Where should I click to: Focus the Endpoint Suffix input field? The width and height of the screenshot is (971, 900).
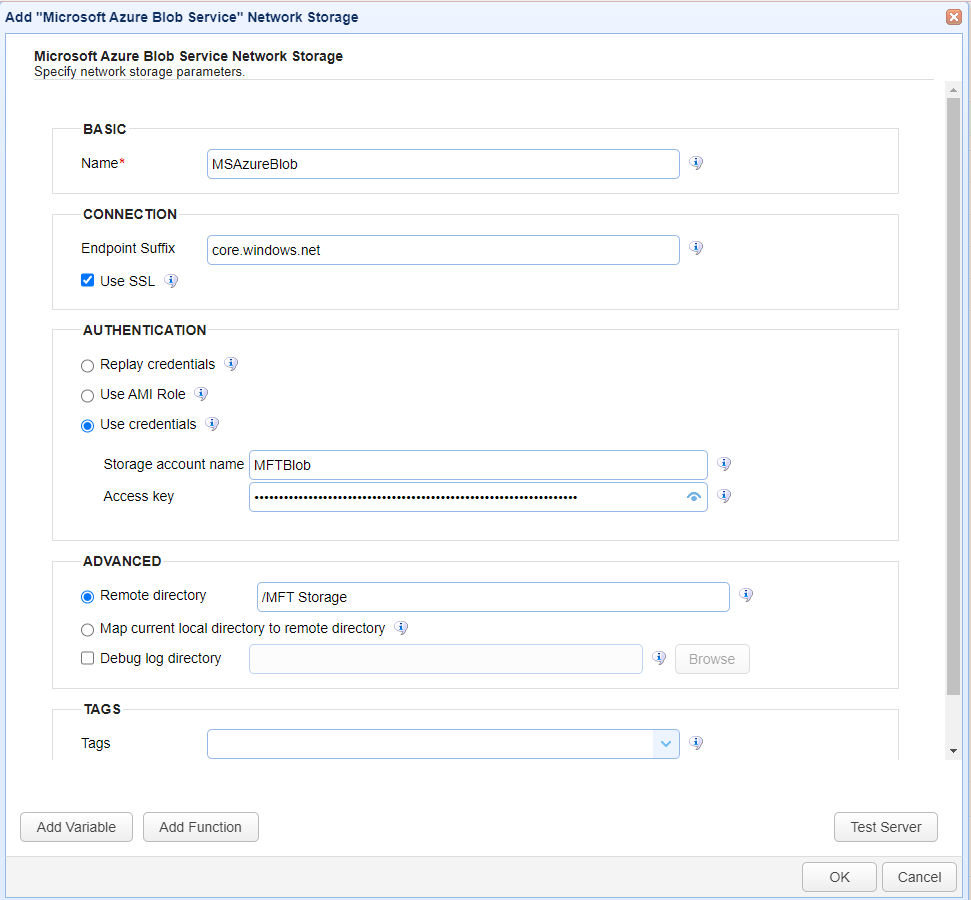click(443, 250)
